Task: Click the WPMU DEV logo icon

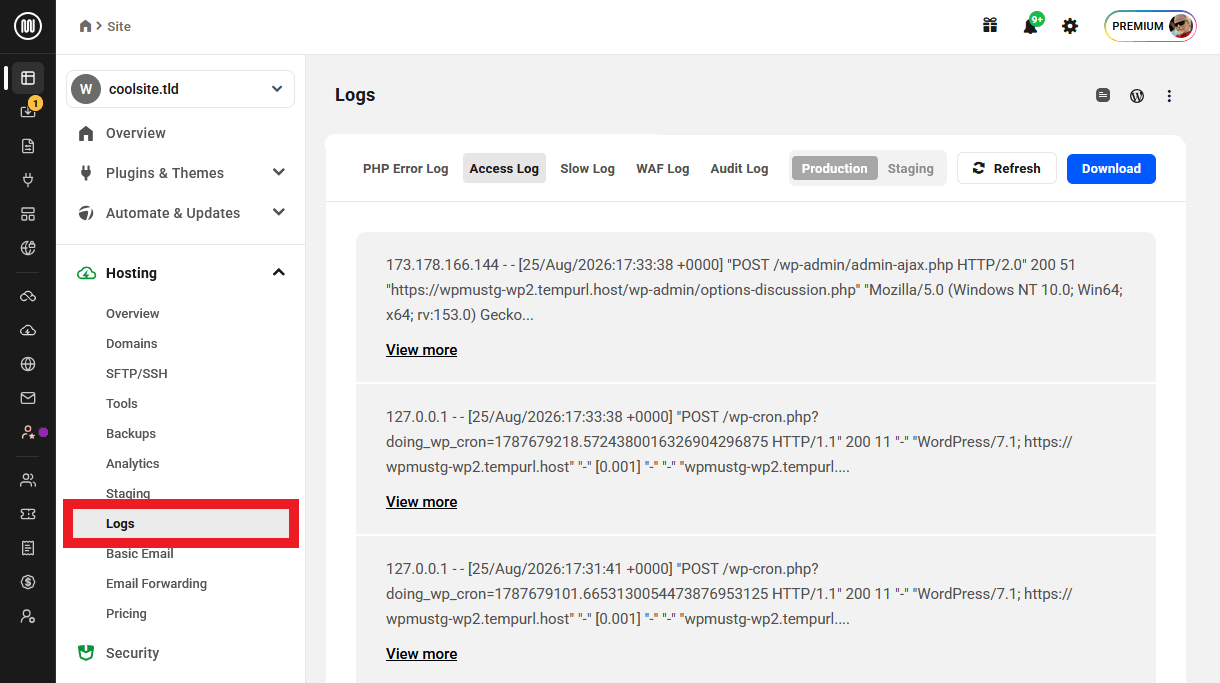Action: tap(28, 27)
